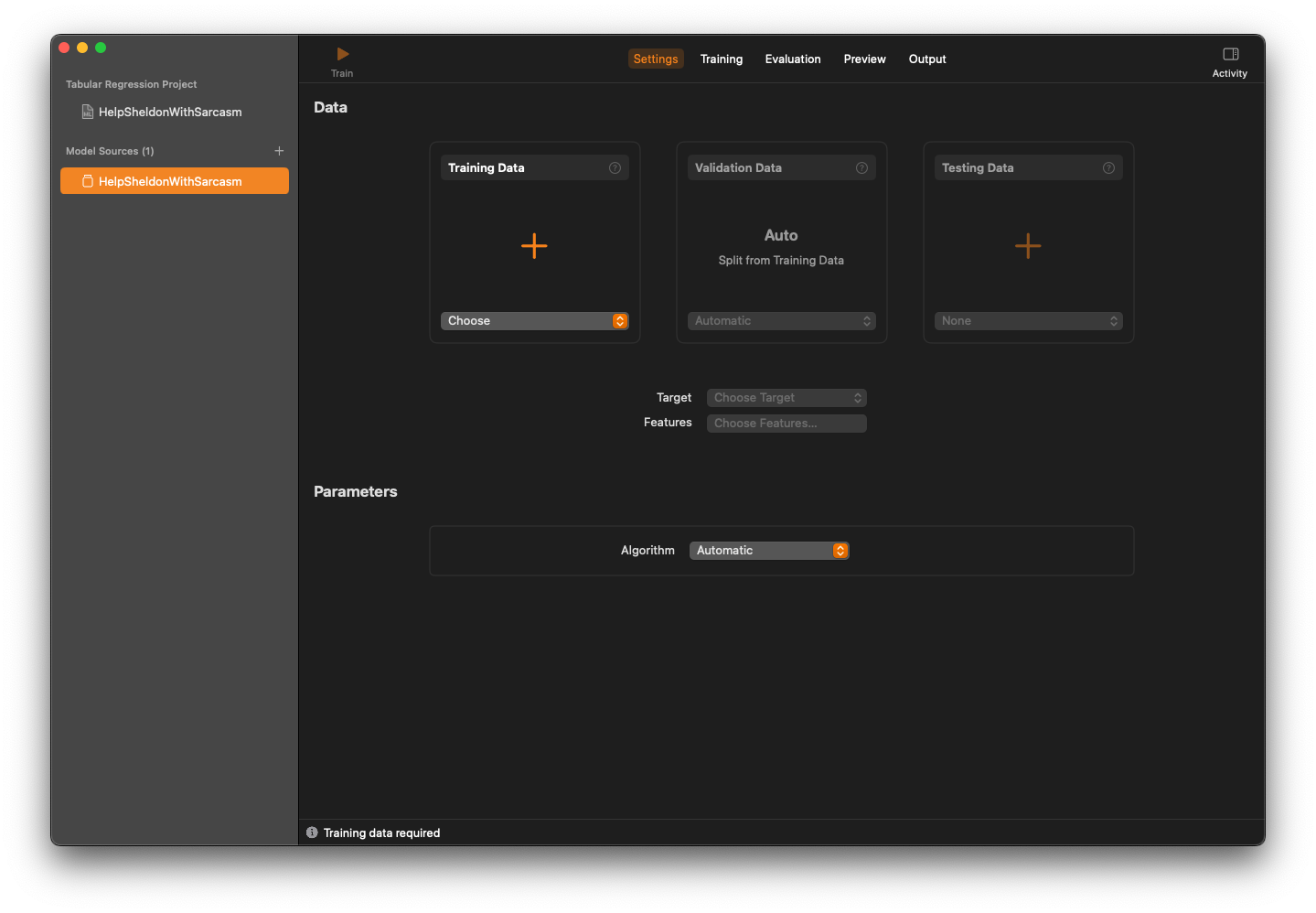Viewport: 1316px width, 913px height.
Task: Click the Testing Data plus icon
Action: [x=1028, y=246]
